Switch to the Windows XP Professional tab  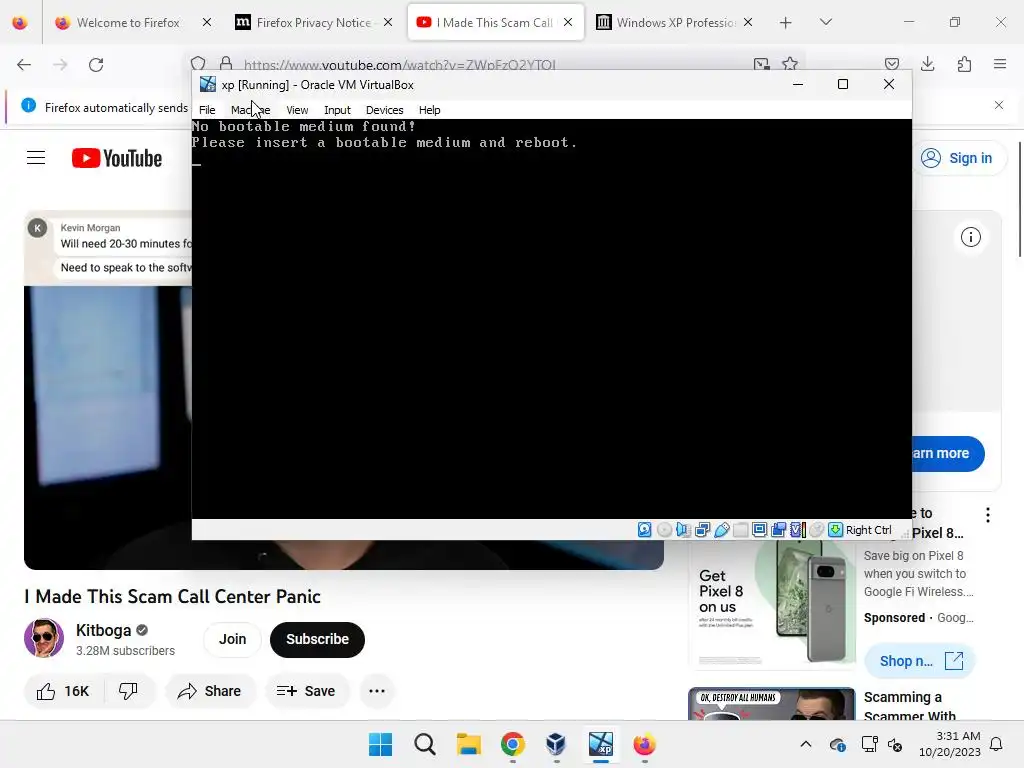point(676,22)
